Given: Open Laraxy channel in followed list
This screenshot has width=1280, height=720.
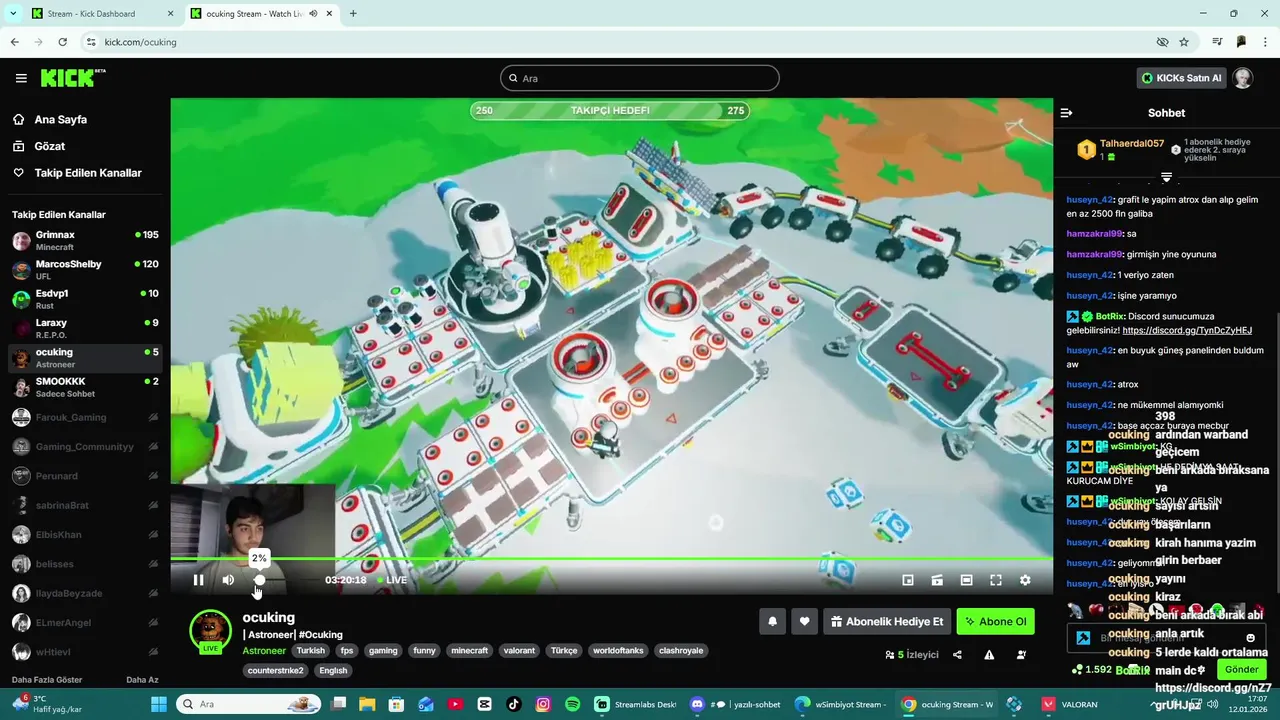Looking at the screenshot, I should tap(85, 329).
